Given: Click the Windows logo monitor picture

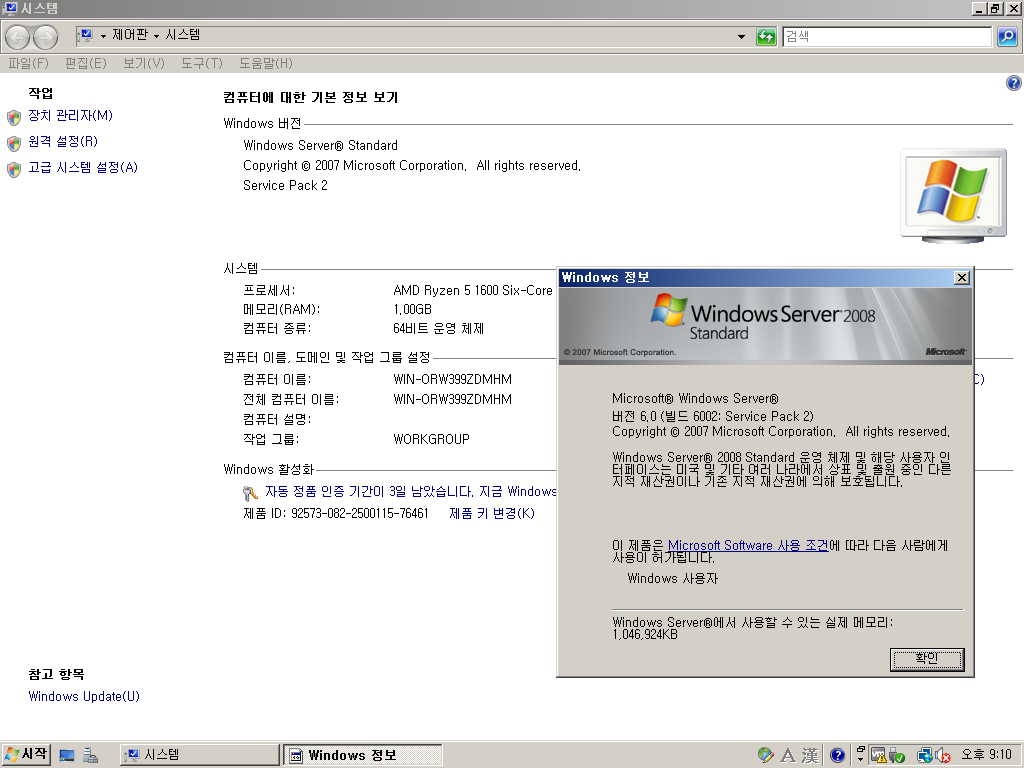Looking at the screenshot, I should coord(953,195).
